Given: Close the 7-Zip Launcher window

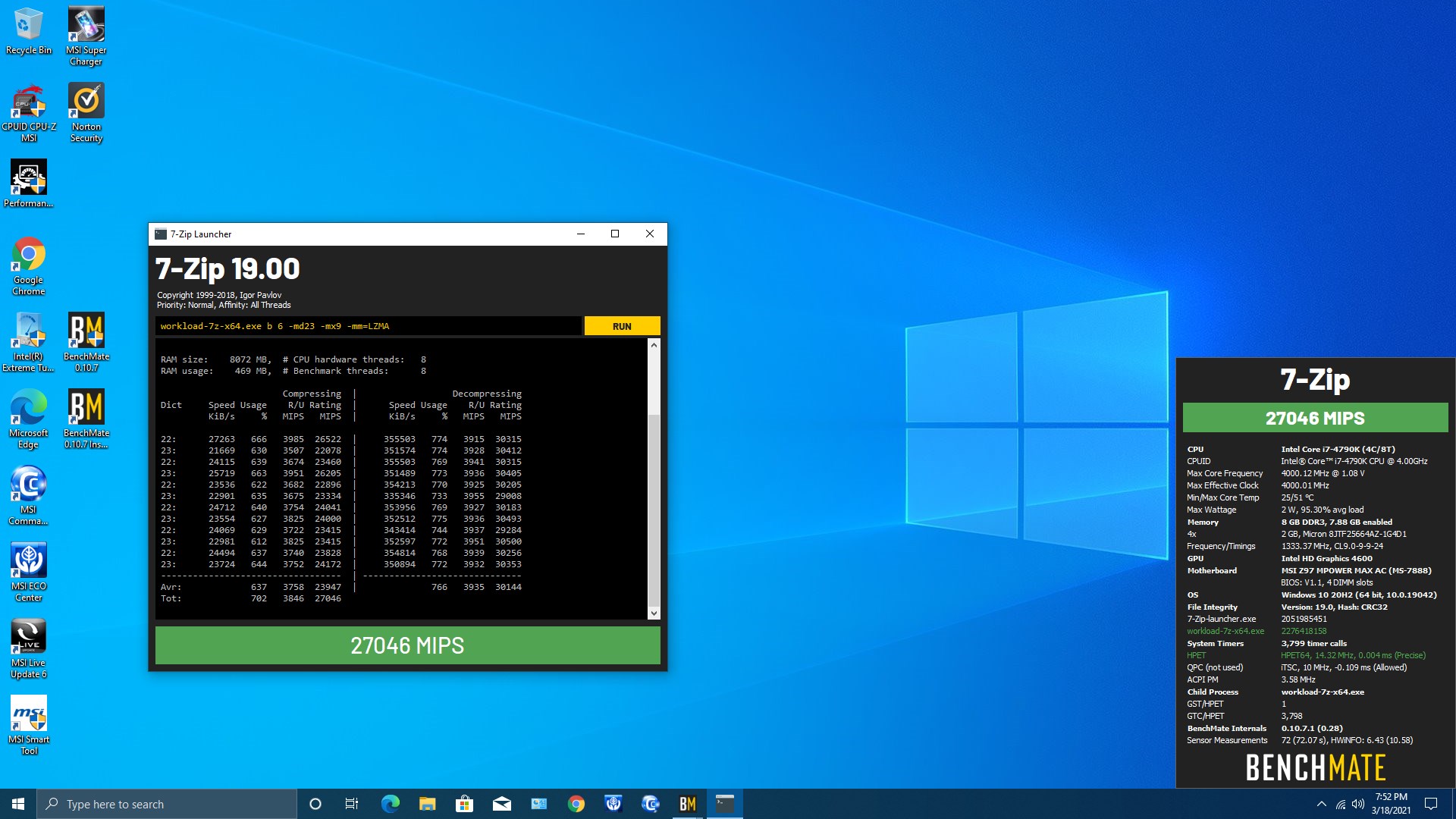Looking at the screenshot, I should tap(650, 234).
